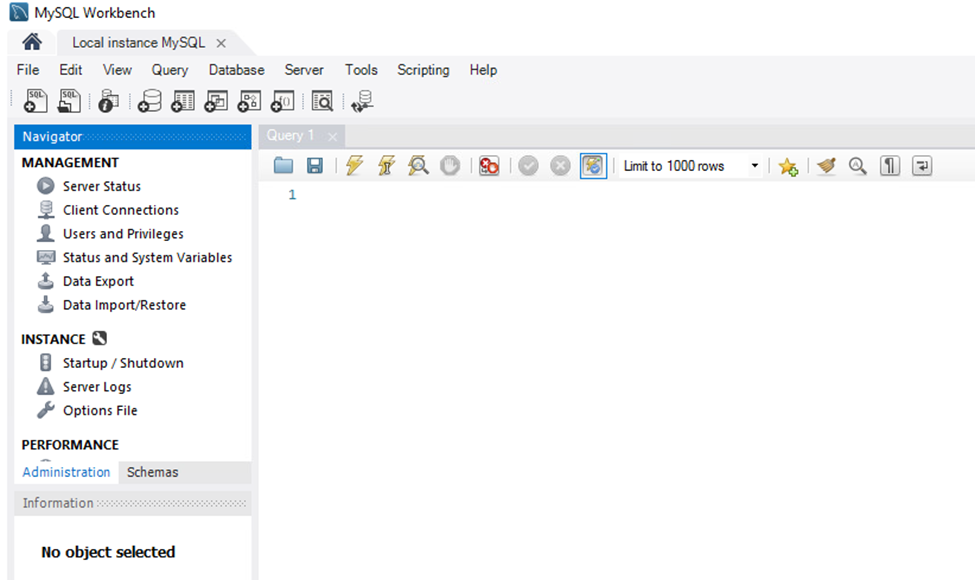Screen dimensions: 975x580
Task: Create a new schema icon
Action: point(149,101)
